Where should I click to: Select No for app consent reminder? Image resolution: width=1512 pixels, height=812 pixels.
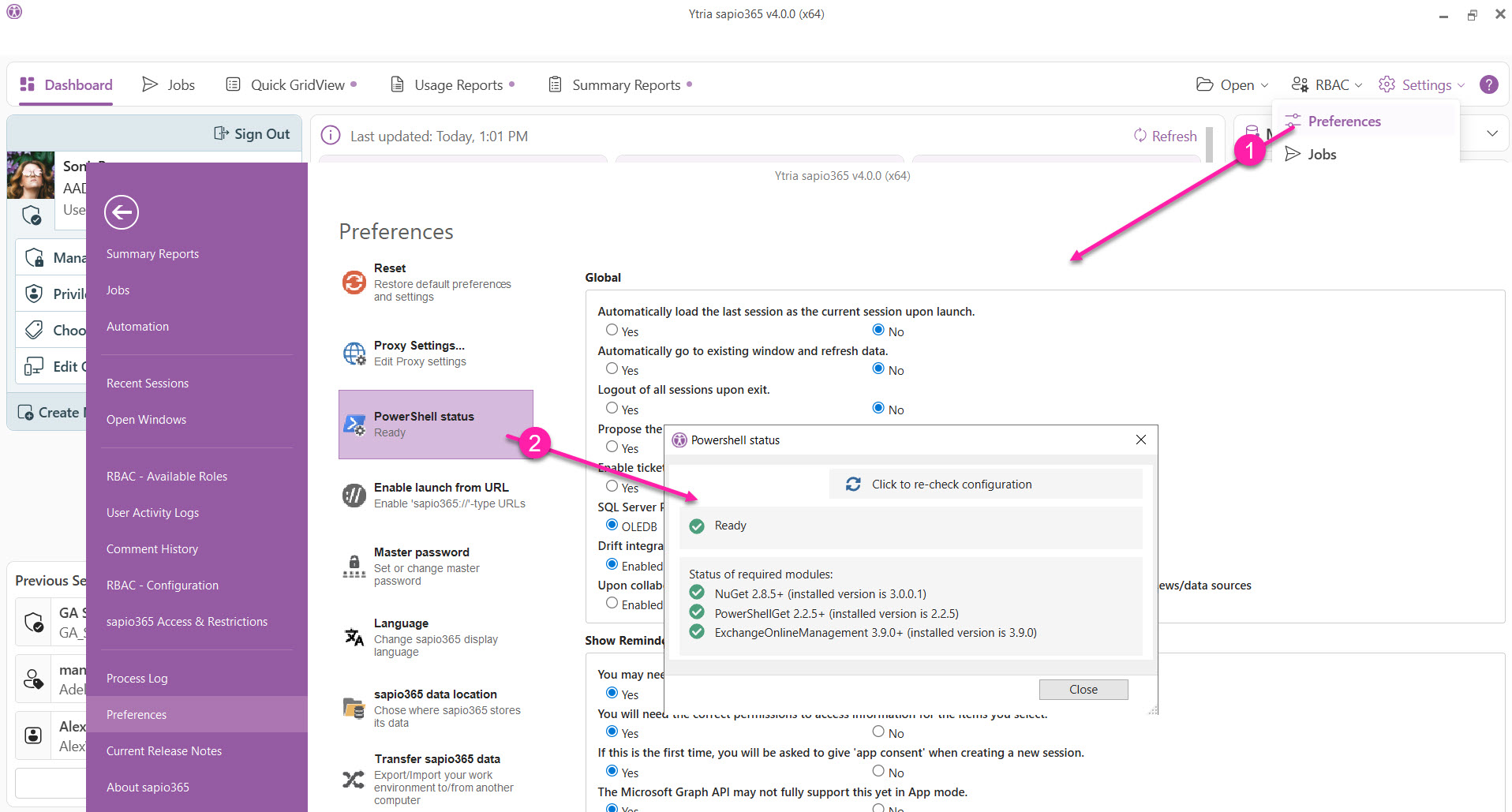[x=878, y=771]
